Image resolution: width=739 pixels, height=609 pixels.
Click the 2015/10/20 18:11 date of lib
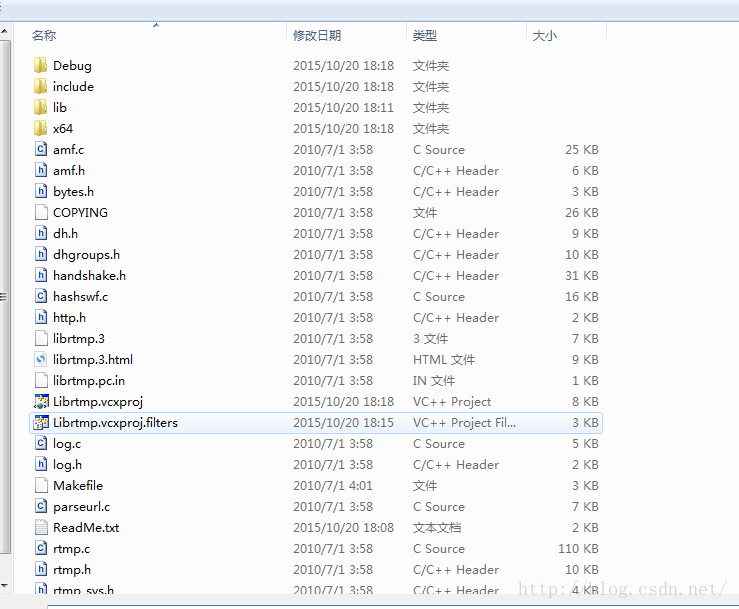coord(343,107)
